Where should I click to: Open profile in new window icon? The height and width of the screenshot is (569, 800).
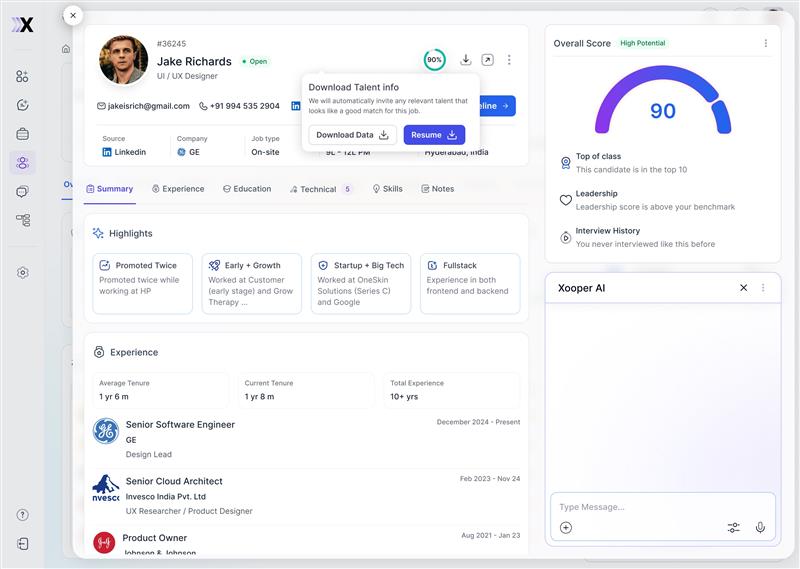[x=488, y=60]
